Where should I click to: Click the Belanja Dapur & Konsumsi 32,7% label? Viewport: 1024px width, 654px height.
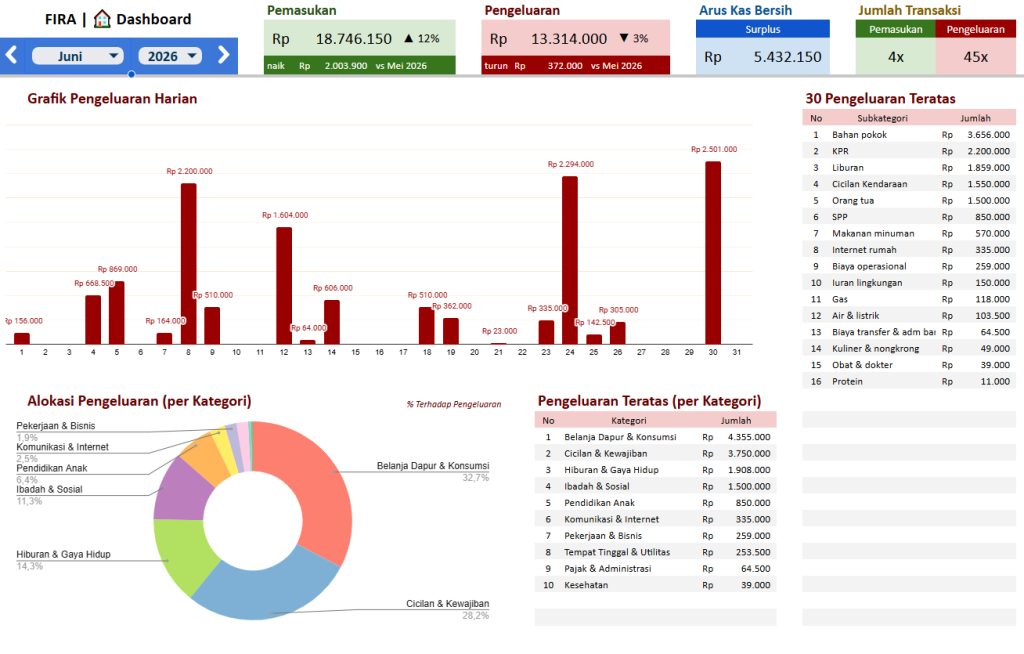point(432,471)
